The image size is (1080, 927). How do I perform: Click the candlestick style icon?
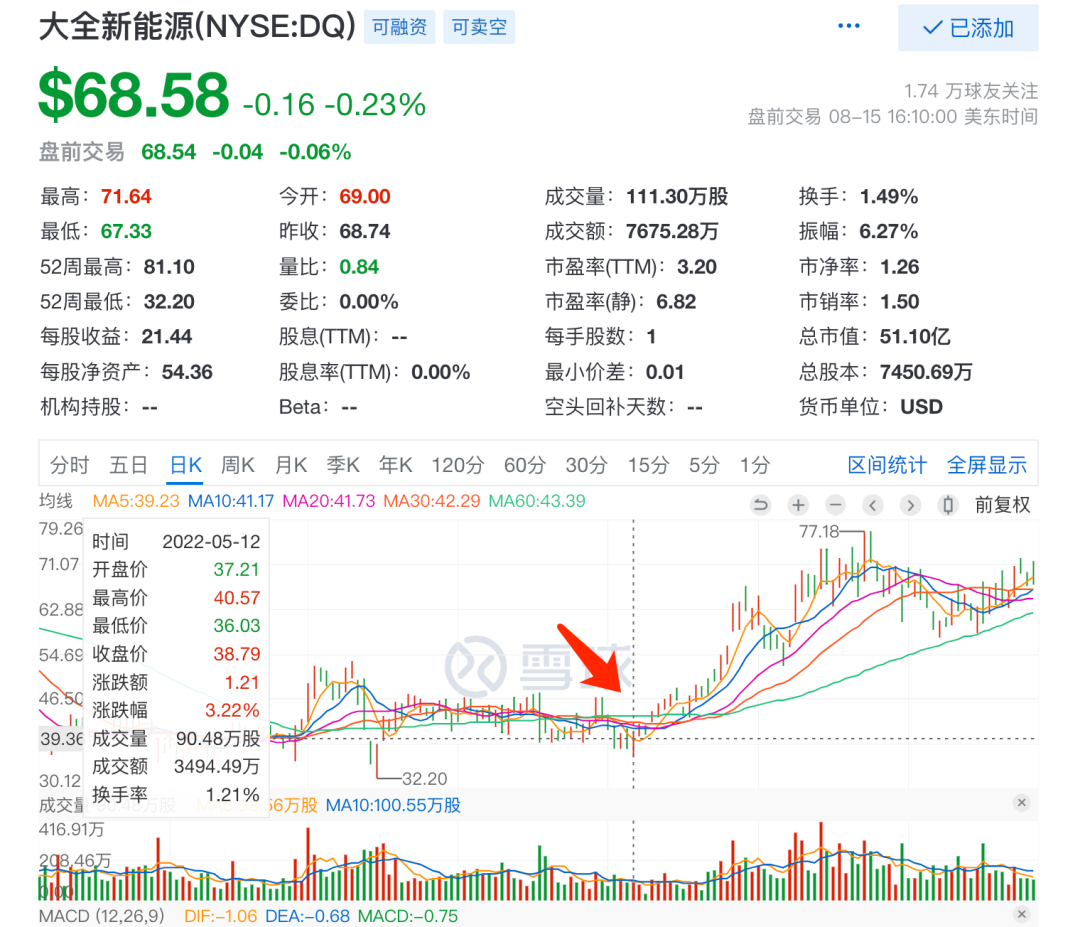tap(948, 506)
